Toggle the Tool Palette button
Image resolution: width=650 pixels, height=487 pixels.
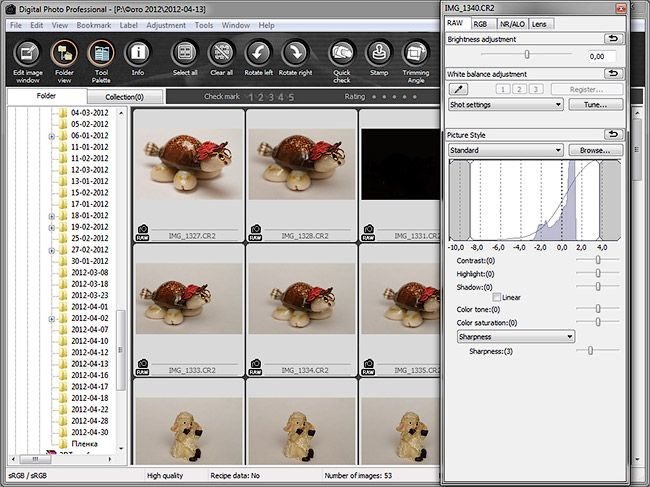[101, 61]
